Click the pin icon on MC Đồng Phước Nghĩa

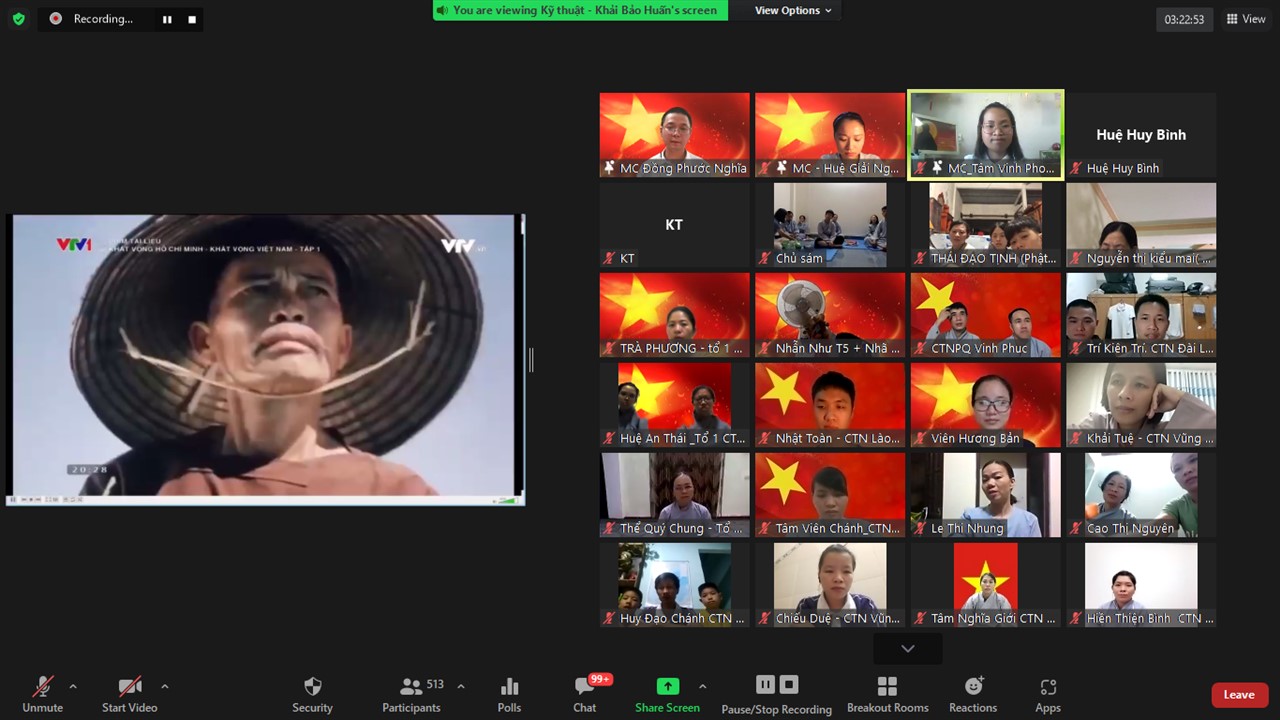[x=610, y=168]
